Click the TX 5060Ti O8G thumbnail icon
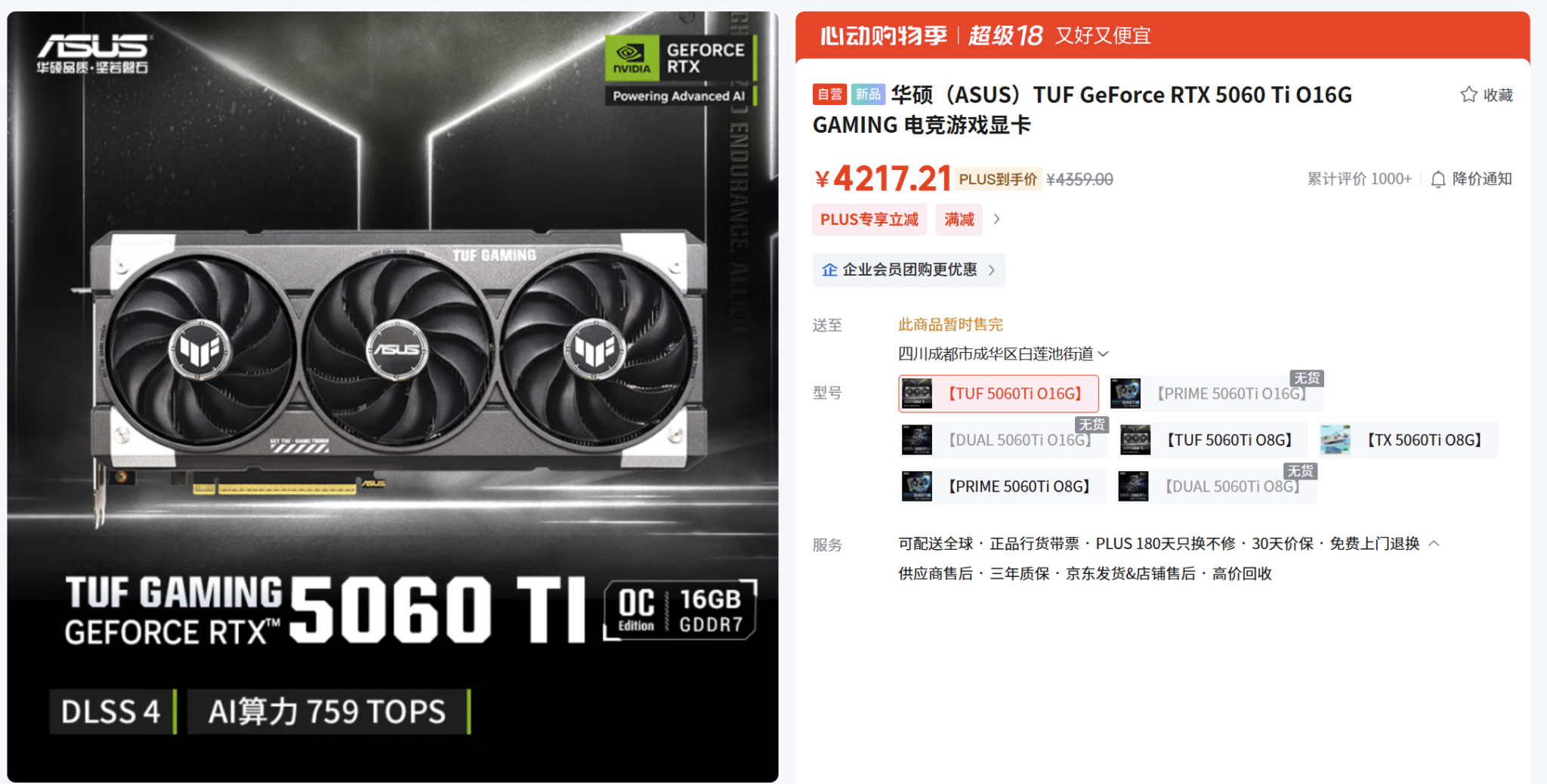 pyautogui.click(x=1335, y=440)
